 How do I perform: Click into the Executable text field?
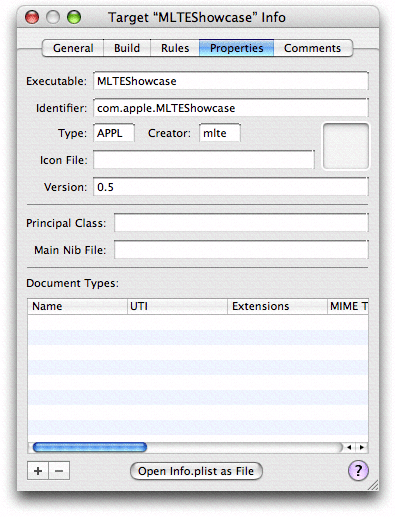(x=231, y=81)
